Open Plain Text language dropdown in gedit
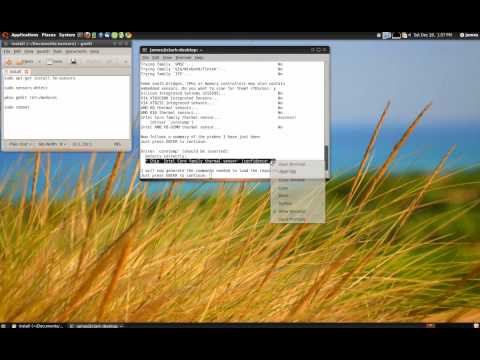 tap(20, 144)
